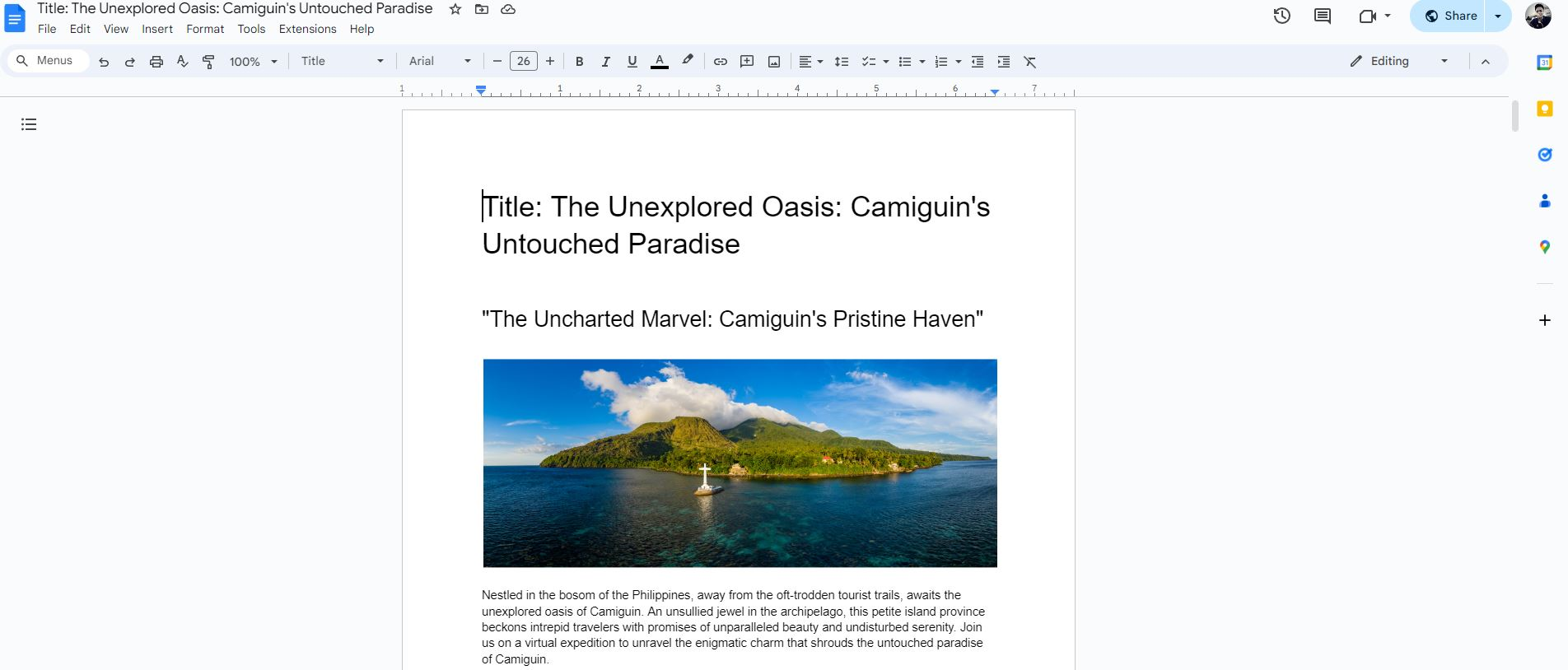Screen dimensions: 1568x670
Task: Open version history clock icon
Action: (x=1281, y=16)
